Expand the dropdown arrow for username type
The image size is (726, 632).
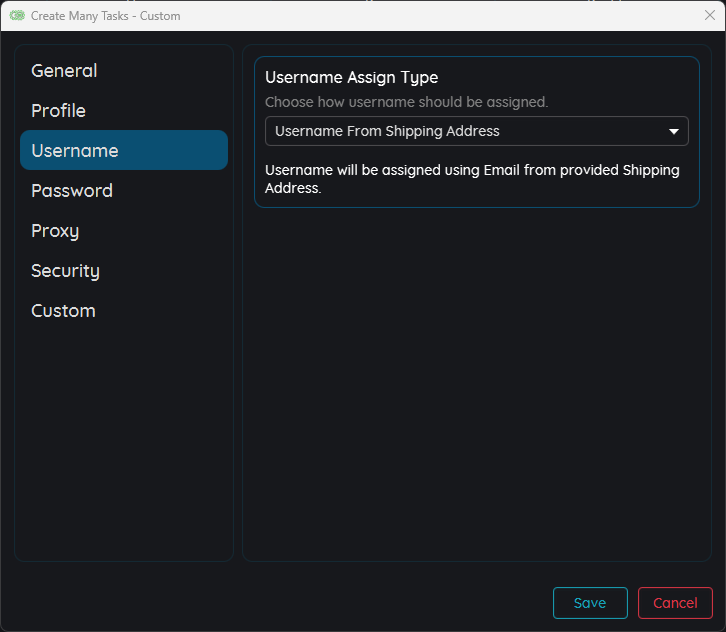coord(674,131)
